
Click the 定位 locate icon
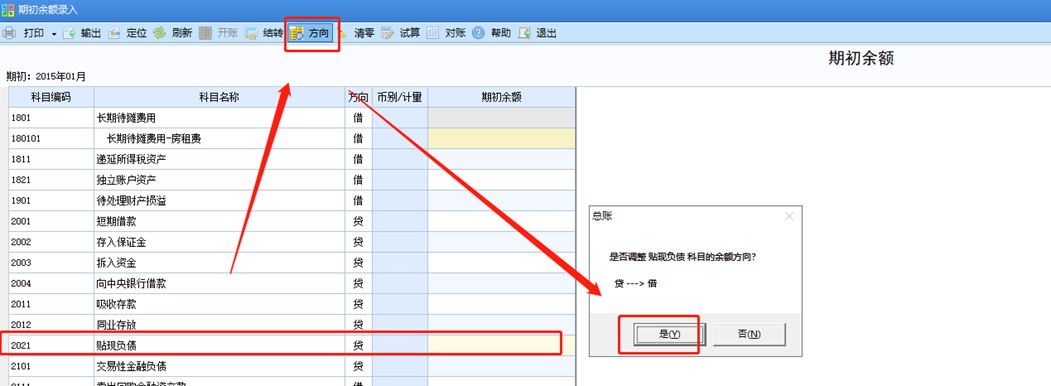115,33
